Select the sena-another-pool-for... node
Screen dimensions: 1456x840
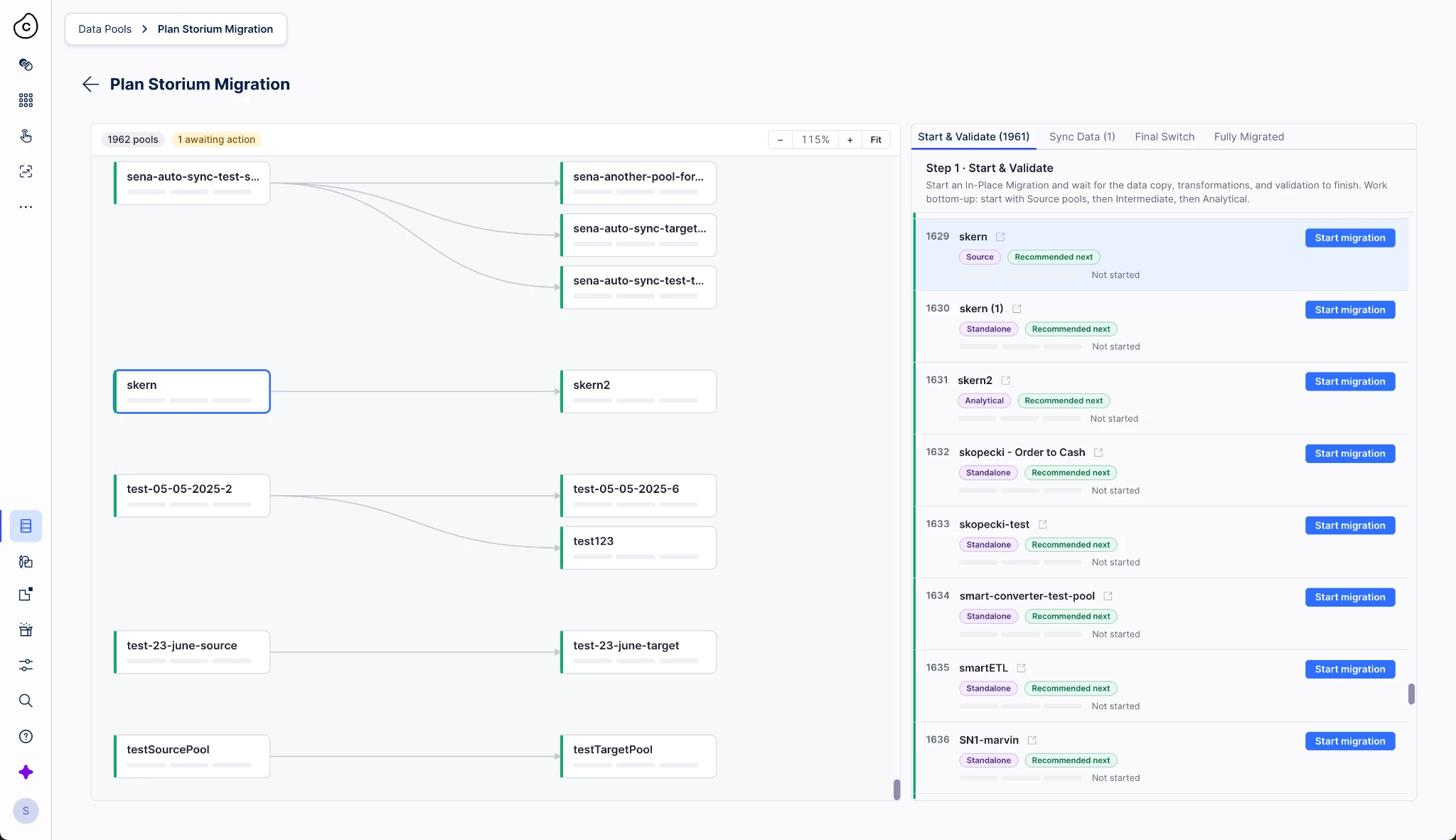click(x=638, y=183)
